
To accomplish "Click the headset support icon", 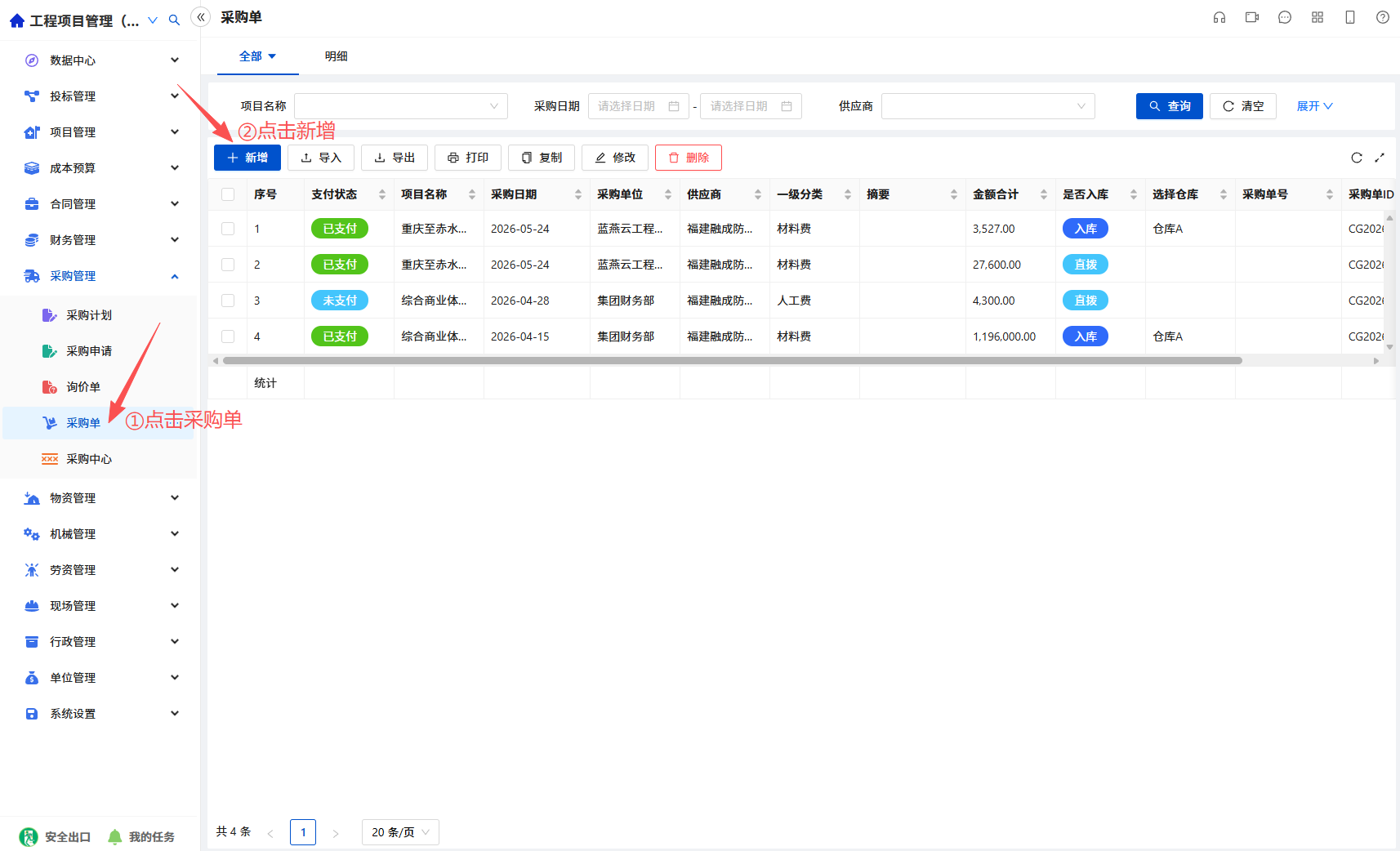I will click(x=1219, y=17).
